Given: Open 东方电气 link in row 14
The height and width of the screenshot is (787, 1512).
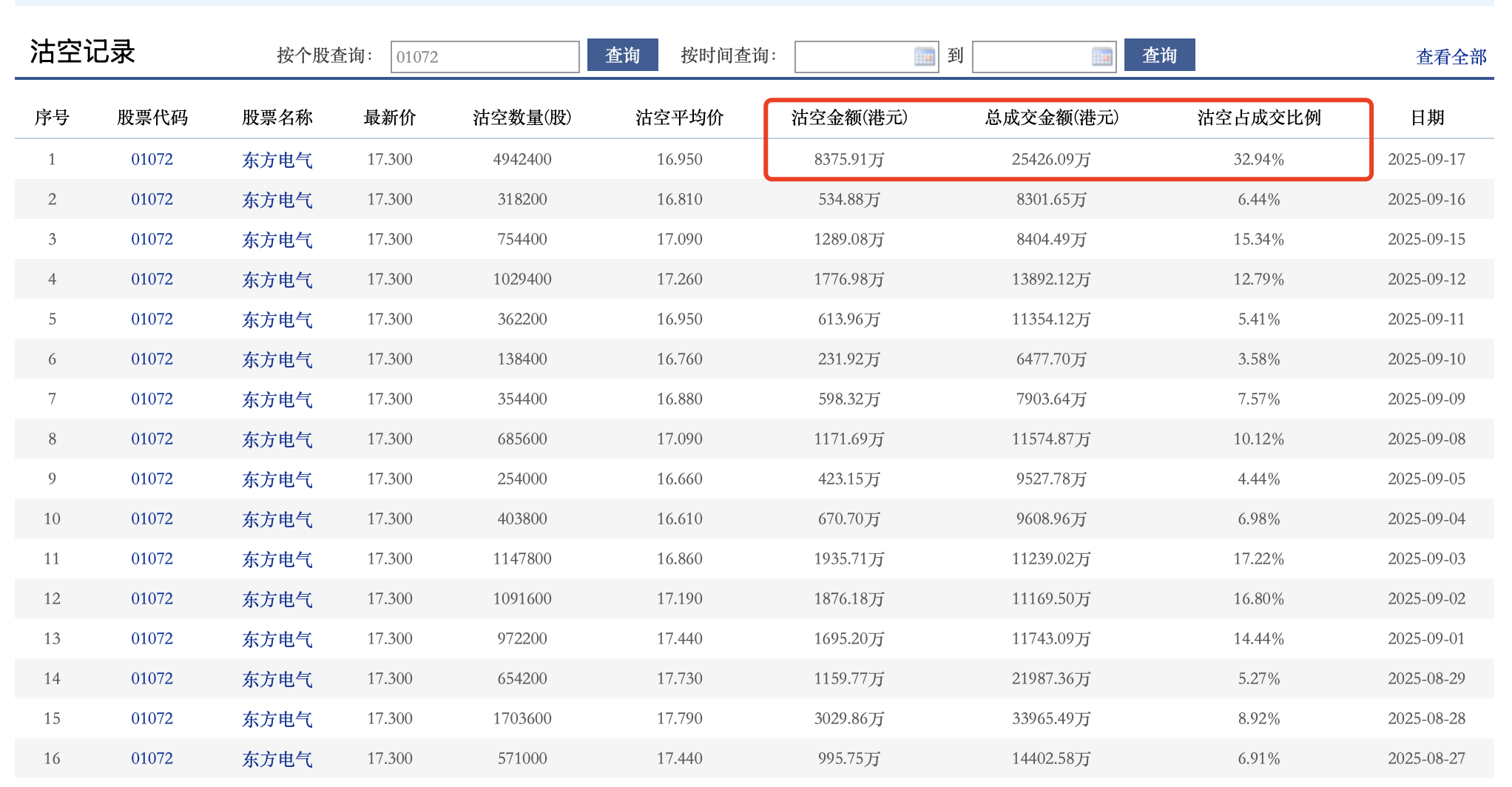Looking at the screenshot, I should (277, 679).
